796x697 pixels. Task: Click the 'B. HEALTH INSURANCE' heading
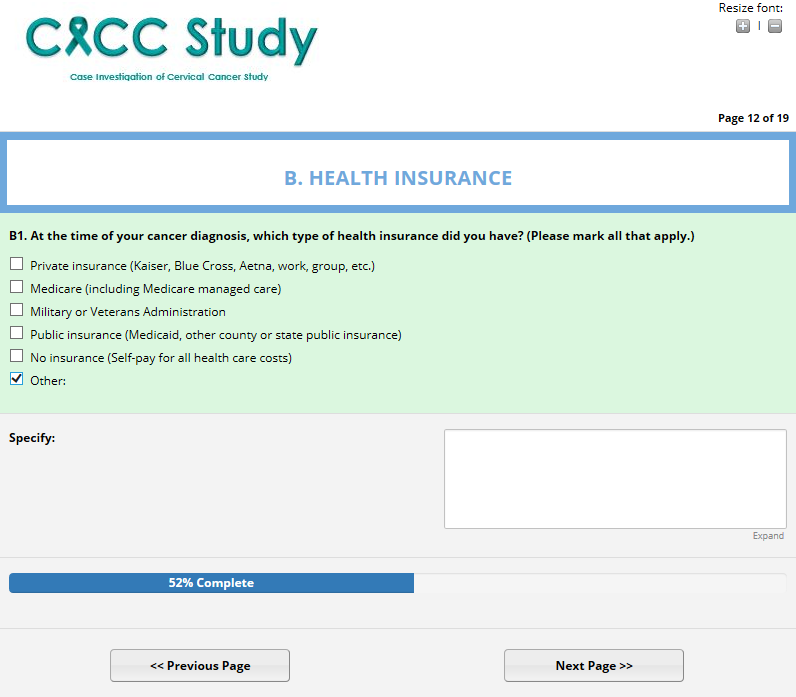tap(398, 178)
